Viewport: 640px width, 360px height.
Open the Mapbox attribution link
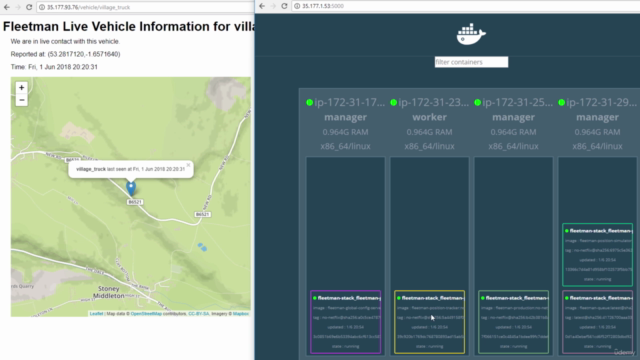[x=241, y=314]
